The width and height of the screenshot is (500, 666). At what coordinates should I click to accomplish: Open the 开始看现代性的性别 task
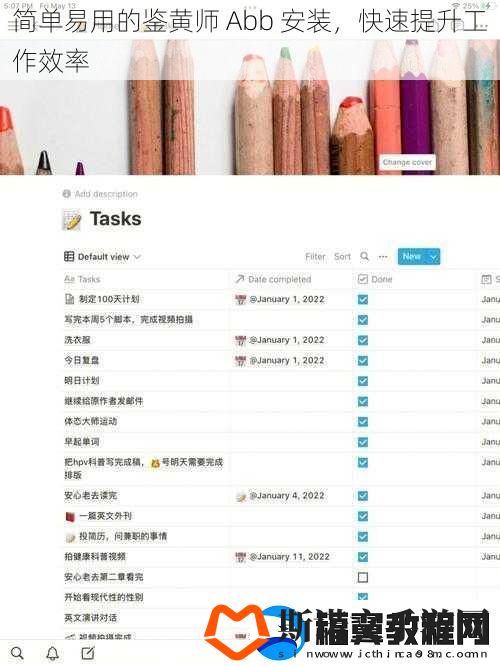104,597
